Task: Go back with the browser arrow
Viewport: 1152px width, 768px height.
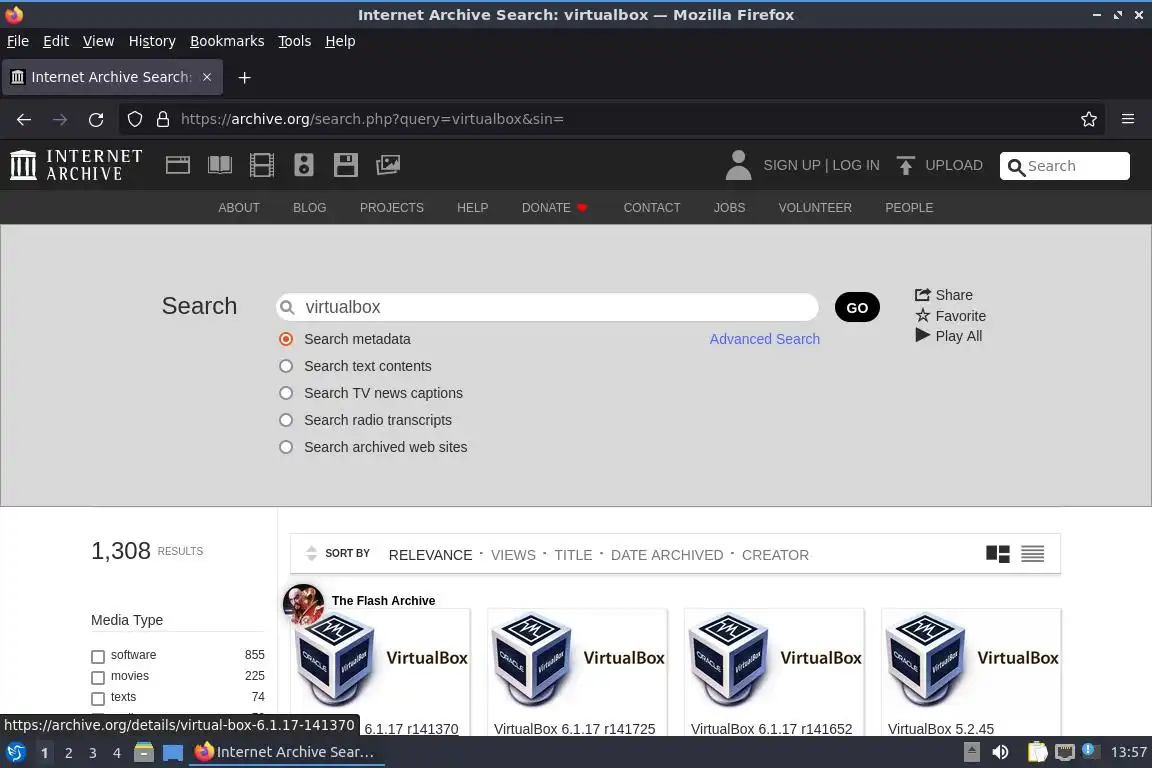Action: point(24,119)
